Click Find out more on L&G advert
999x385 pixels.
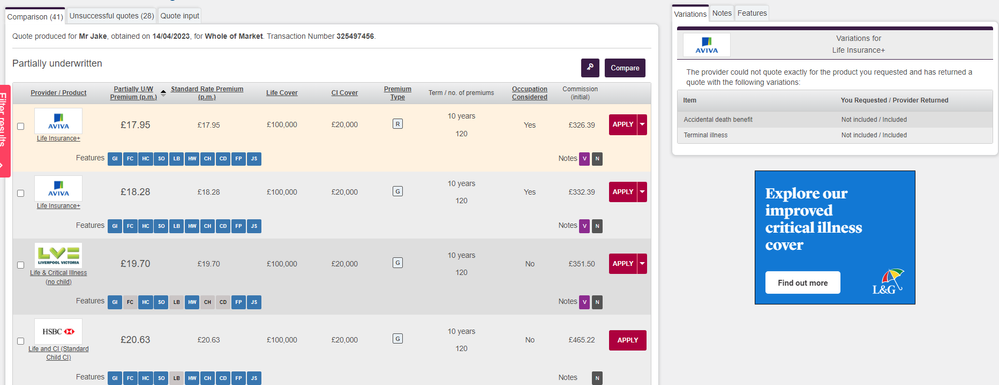click(803, 283)
